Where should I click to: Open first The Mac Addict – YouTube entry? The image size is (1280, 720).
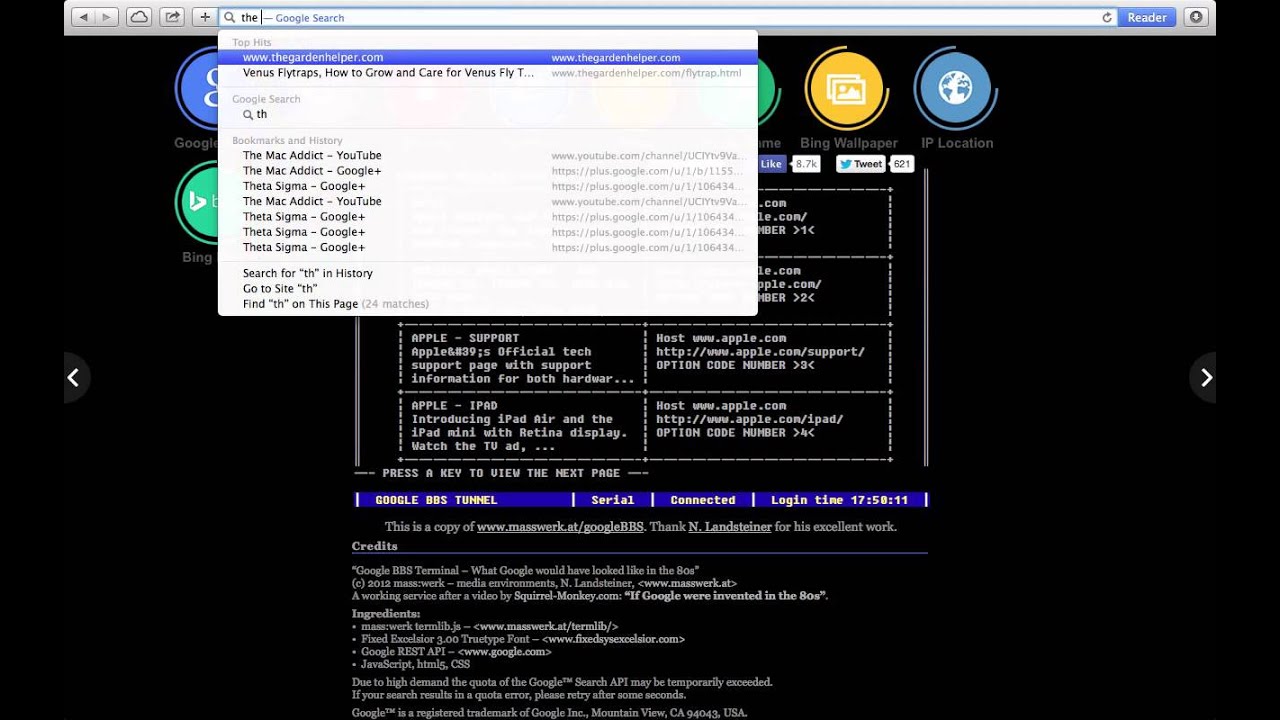point(488,155)
